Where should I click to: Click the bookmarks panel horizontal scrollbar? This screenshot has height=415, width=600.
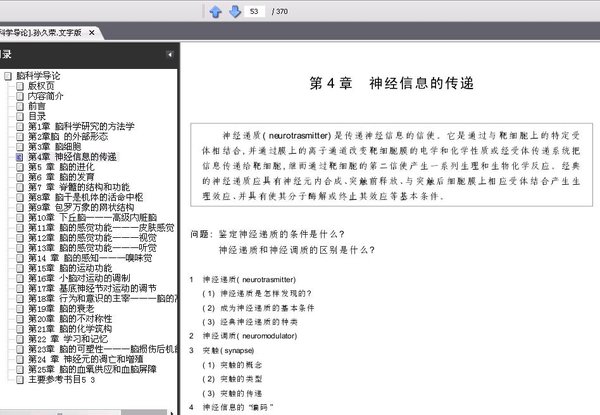86,413
